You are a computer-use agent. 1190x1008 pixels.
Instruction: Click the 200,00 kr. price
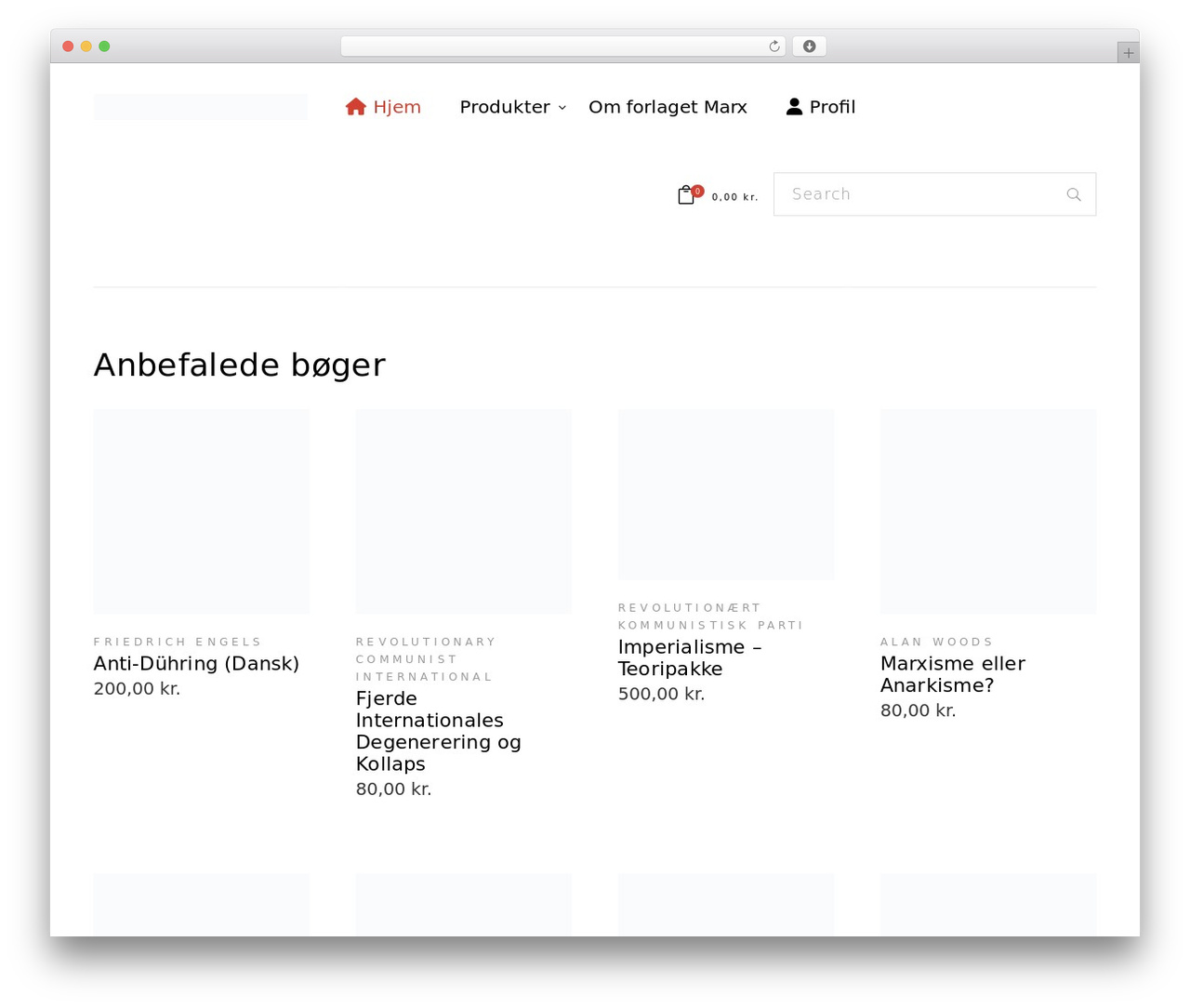point(137,689)
